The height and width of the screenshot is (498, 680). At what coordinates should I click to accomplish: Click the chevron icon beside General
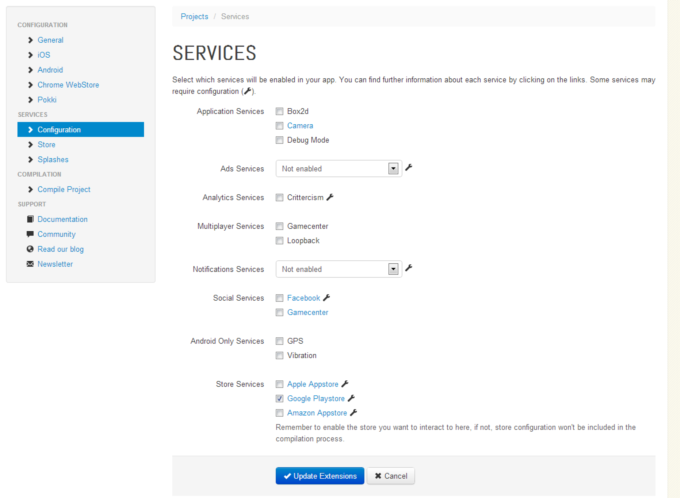pyautogui.click(x=30, y=40)
